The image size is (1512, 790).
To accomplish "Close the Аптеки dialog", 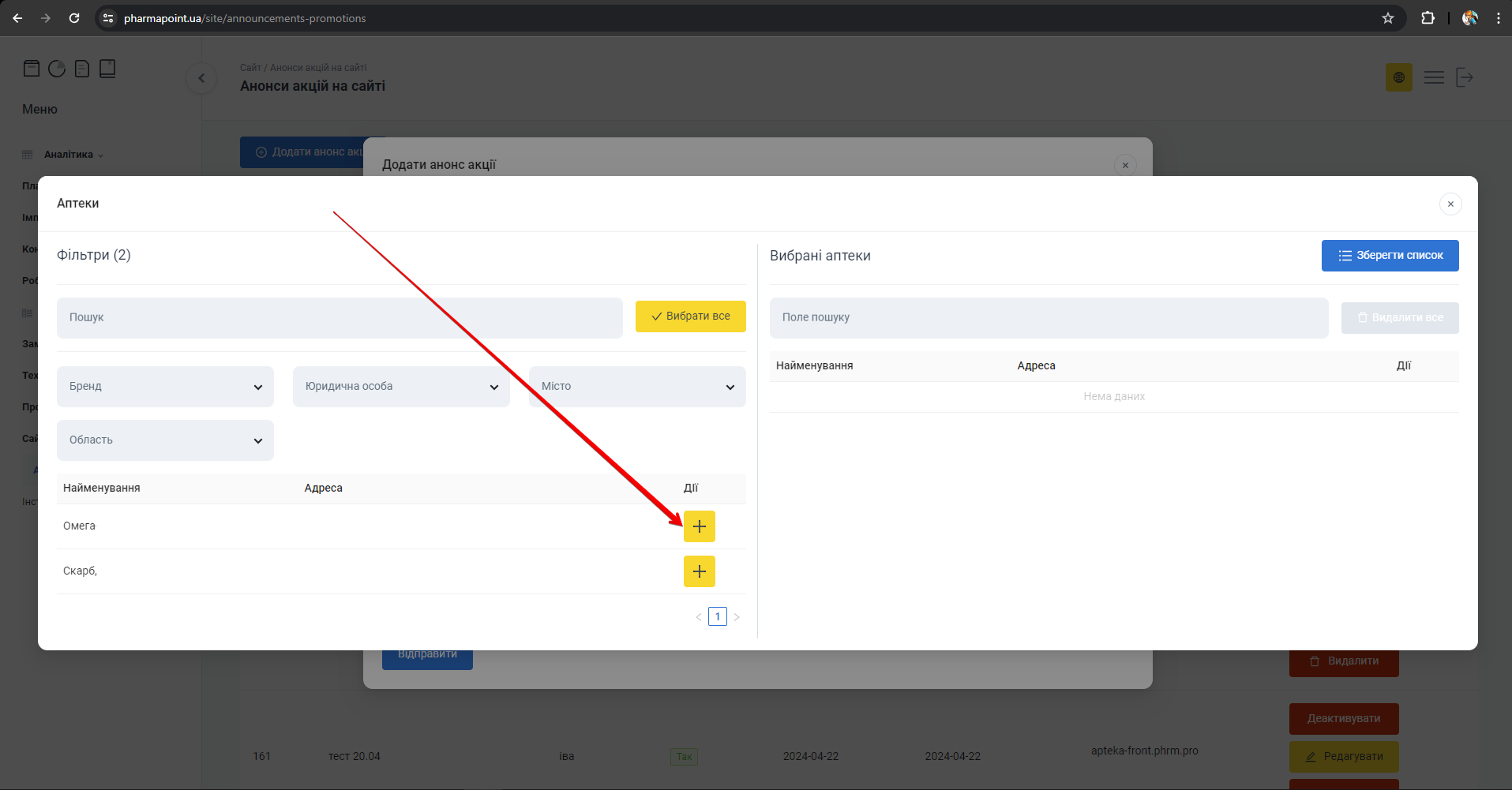I will coord(1450,204).
